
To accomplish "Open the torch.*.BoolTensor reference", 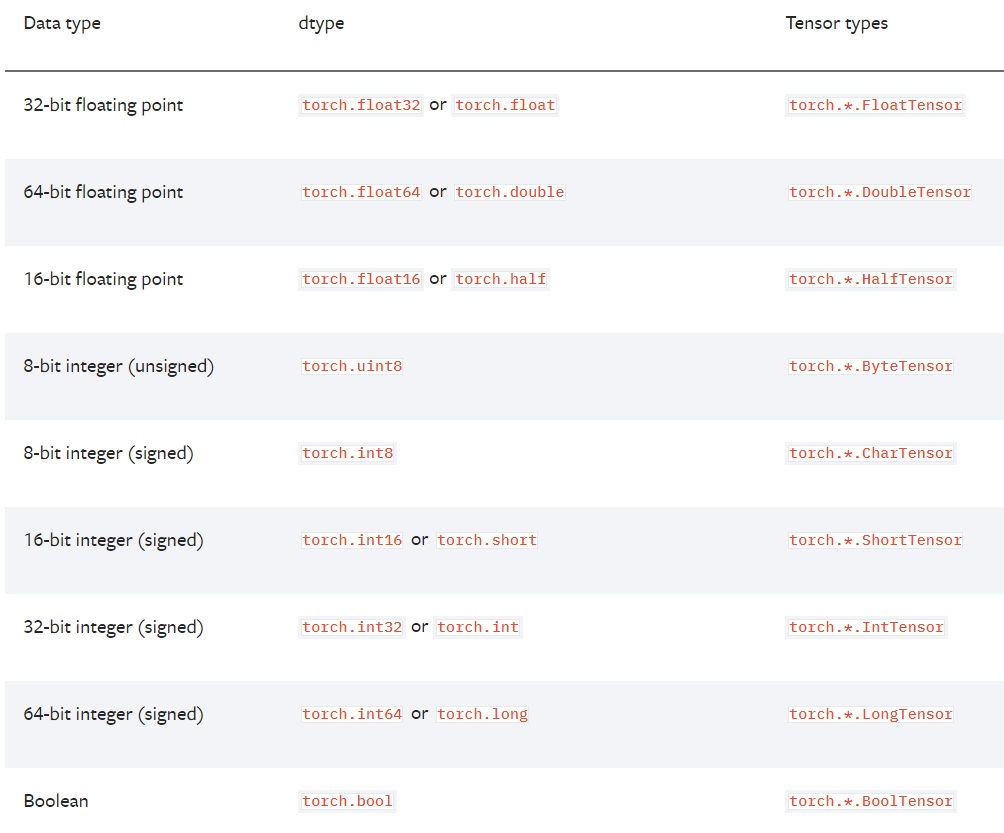I will [x=870, y=801].
